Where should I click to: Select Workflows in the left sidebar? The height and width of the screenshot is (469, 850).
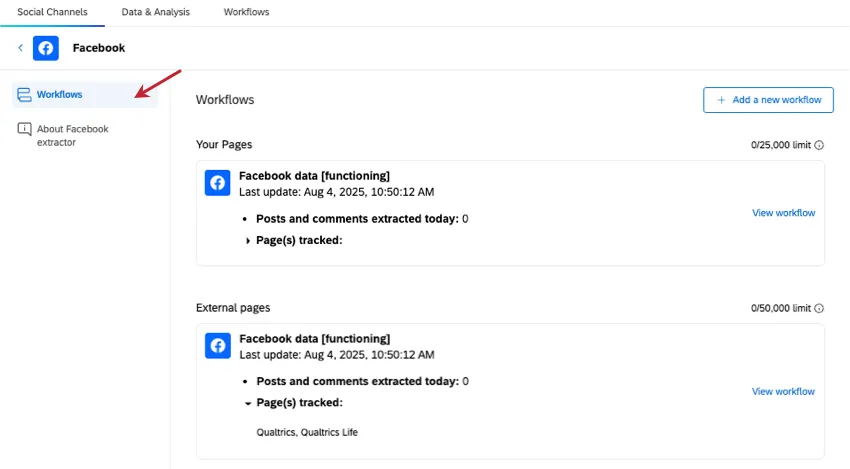[x=60, y=95]
